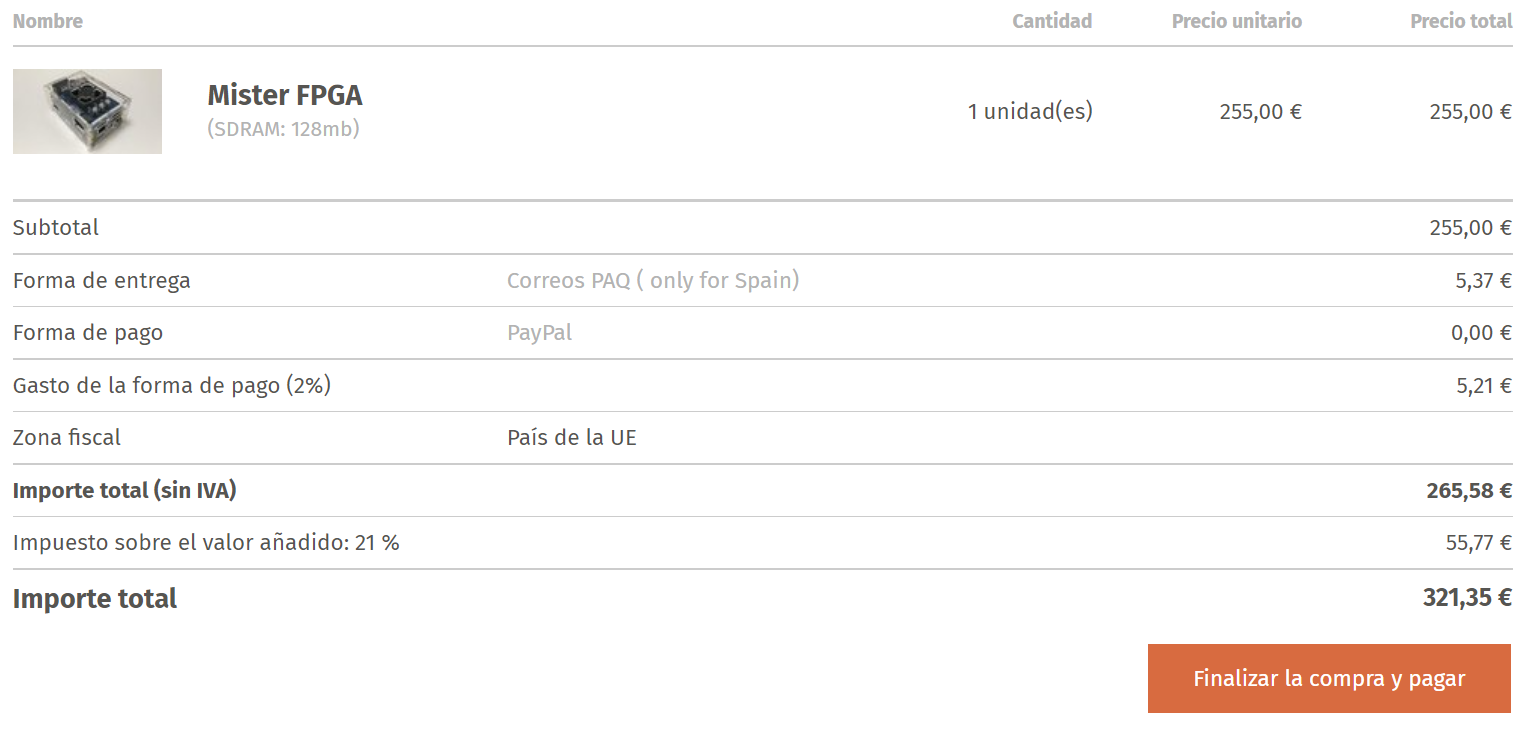Click the Mister FPGA product thumbnail image
The image size is (1540, 745).
click(x=87, y=111)
